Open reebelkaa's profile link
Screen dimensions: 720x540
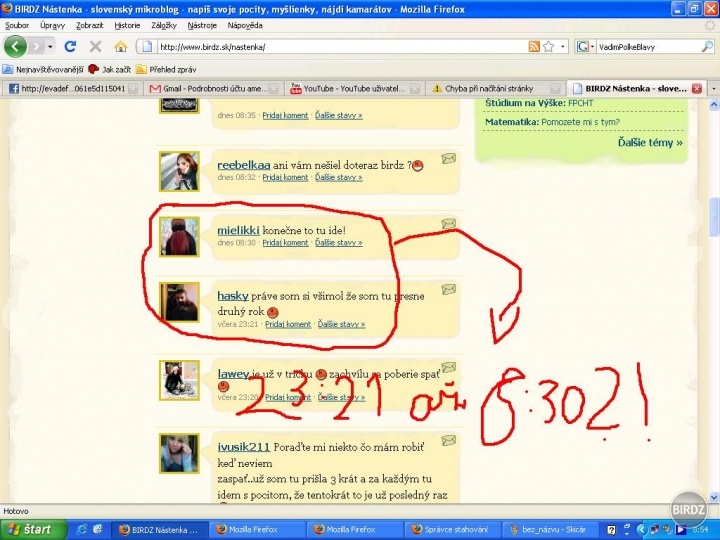244,165
